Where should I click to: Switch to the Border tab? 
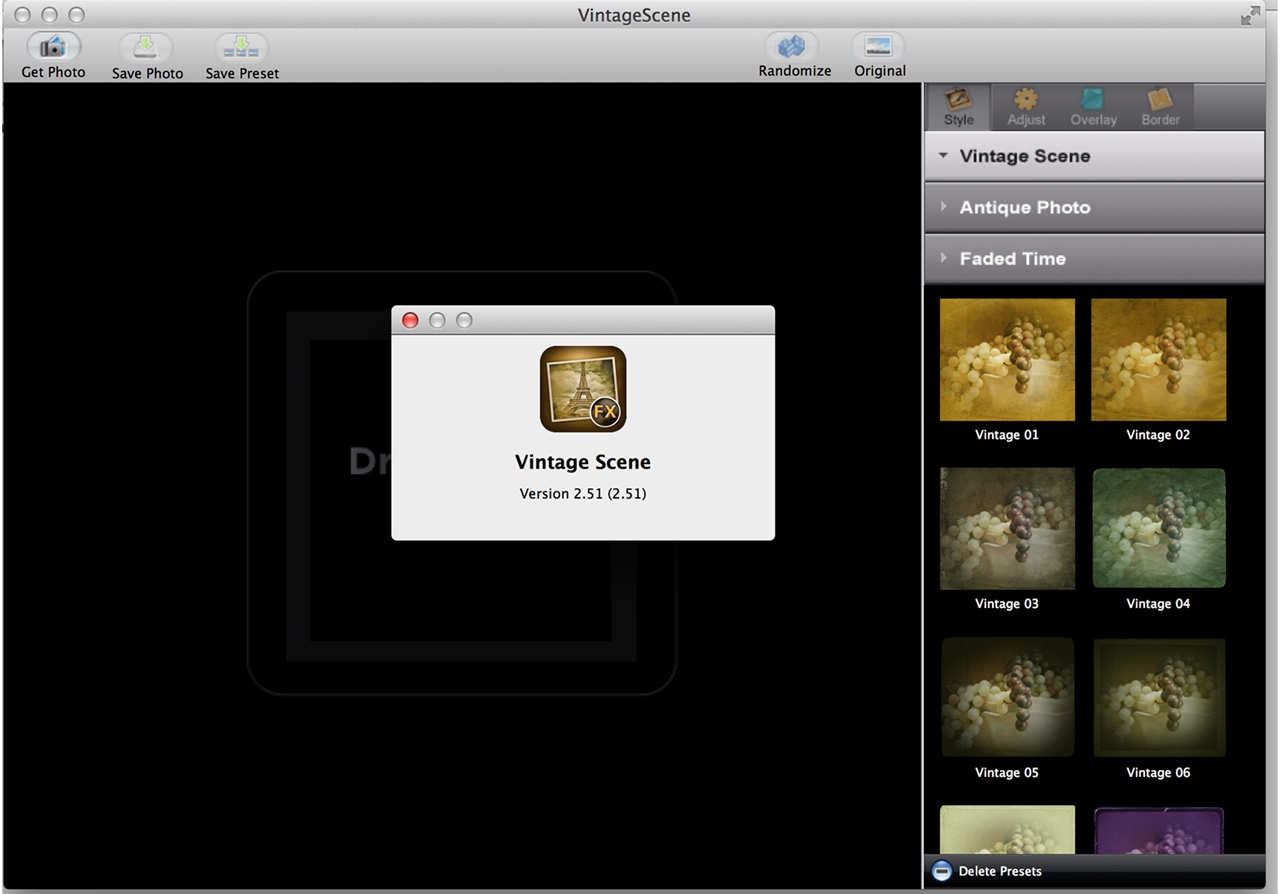tap(1161, 107)
